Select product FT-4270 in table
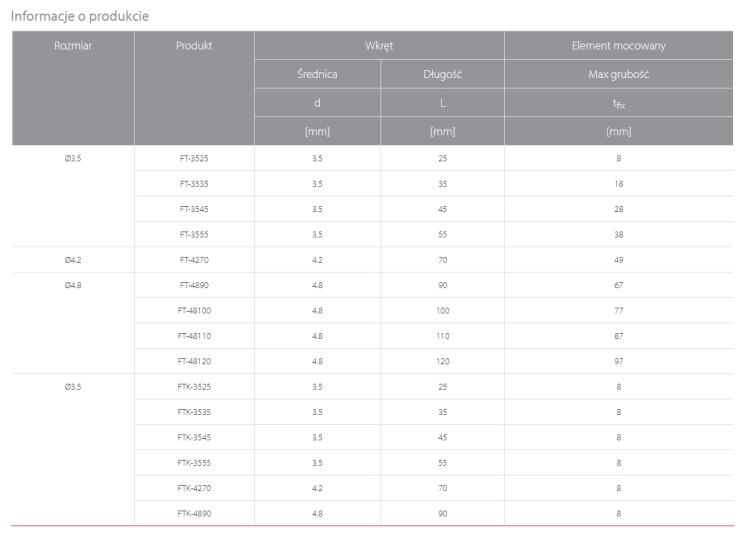 click(x=194, y=260)
